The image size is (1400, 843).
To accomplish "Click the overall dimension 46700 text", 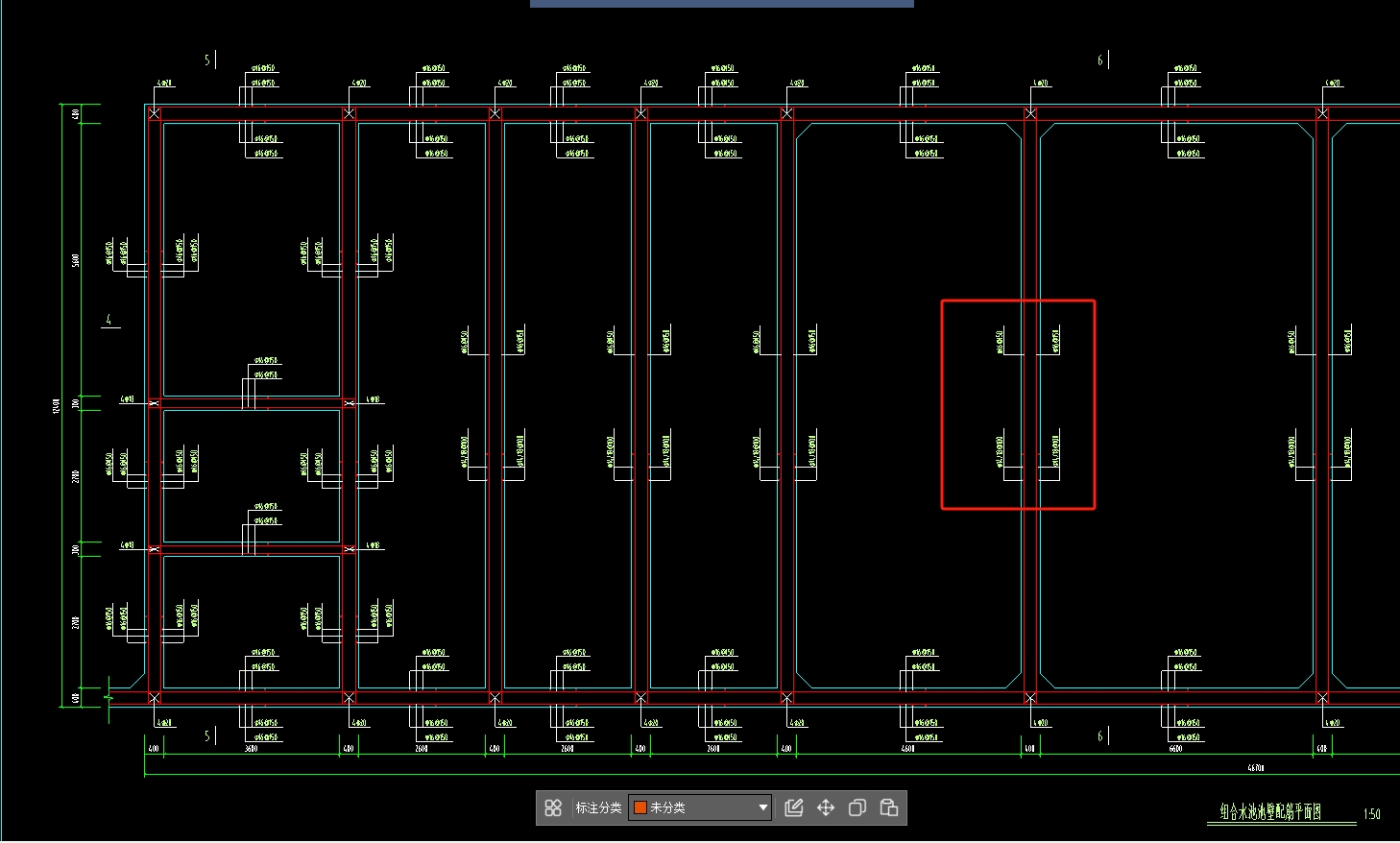I will point(1256,768).
